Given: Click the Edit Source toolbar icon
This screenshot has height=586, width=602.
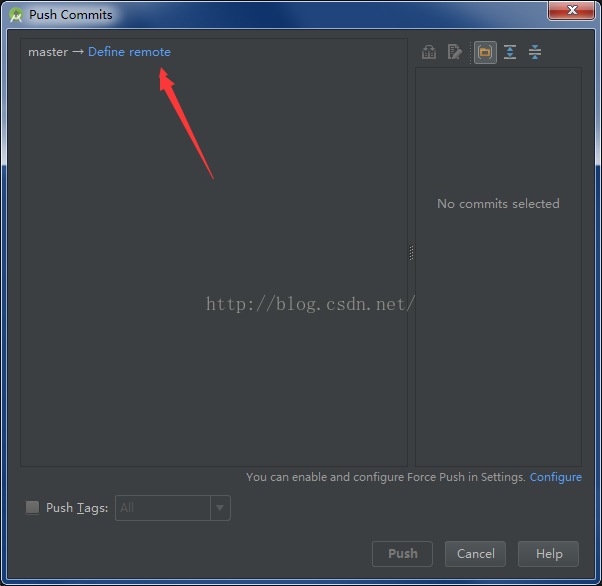Looking at the screenshot, I should point(455,52).
